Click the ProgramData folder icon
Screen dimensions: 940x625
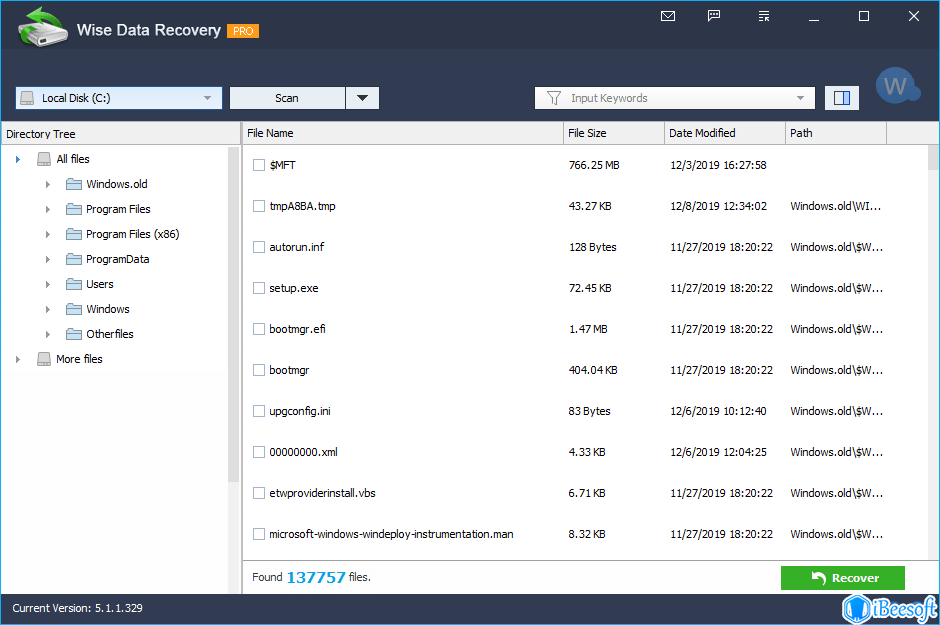tap(74, 259)
